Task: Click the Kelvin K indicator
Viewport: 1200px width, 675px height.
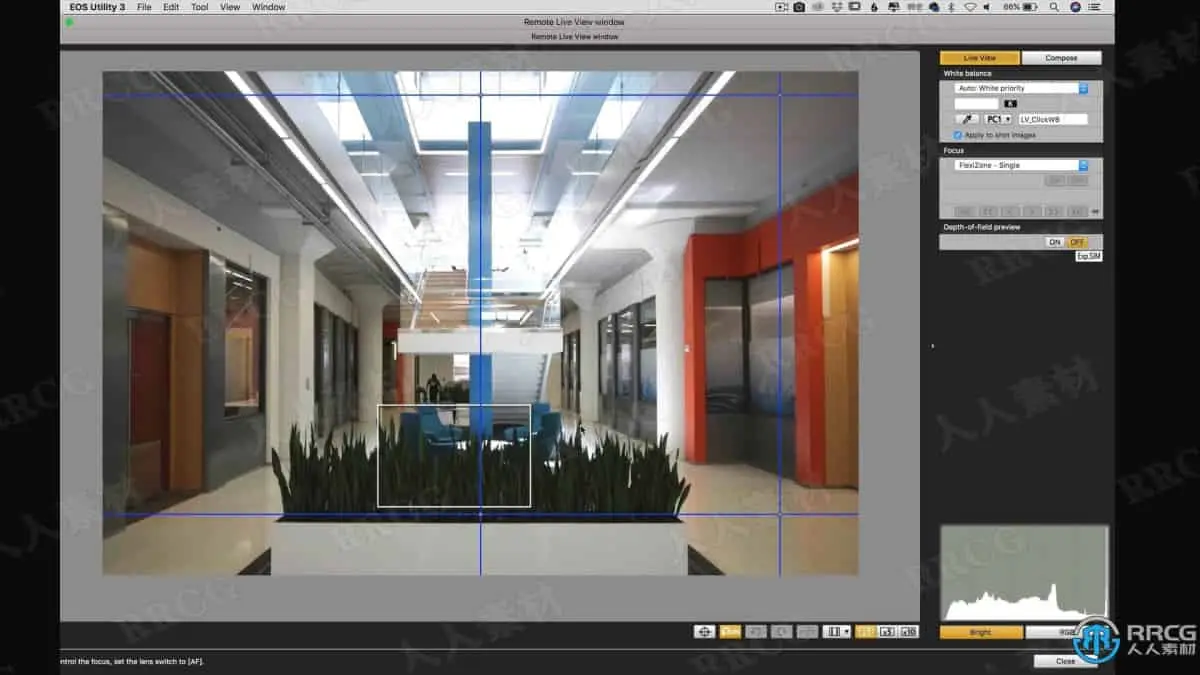Action: pos(1010,103)
